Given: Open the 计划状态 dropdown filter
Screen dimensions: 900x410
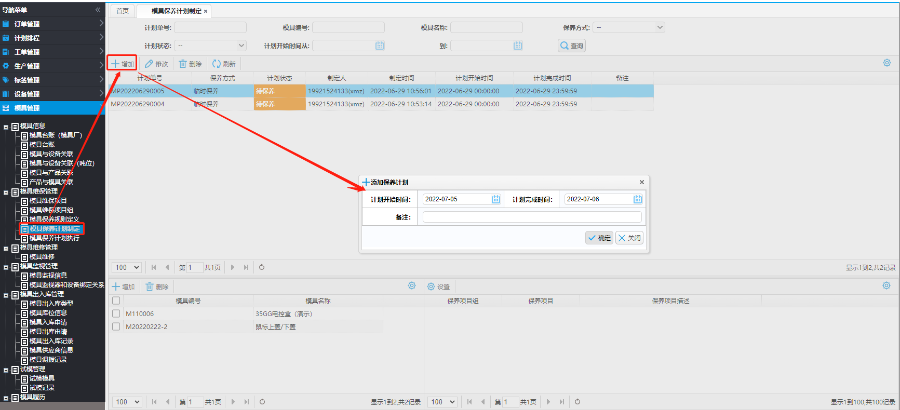Looking at the screenshot, I should [242, 45].
